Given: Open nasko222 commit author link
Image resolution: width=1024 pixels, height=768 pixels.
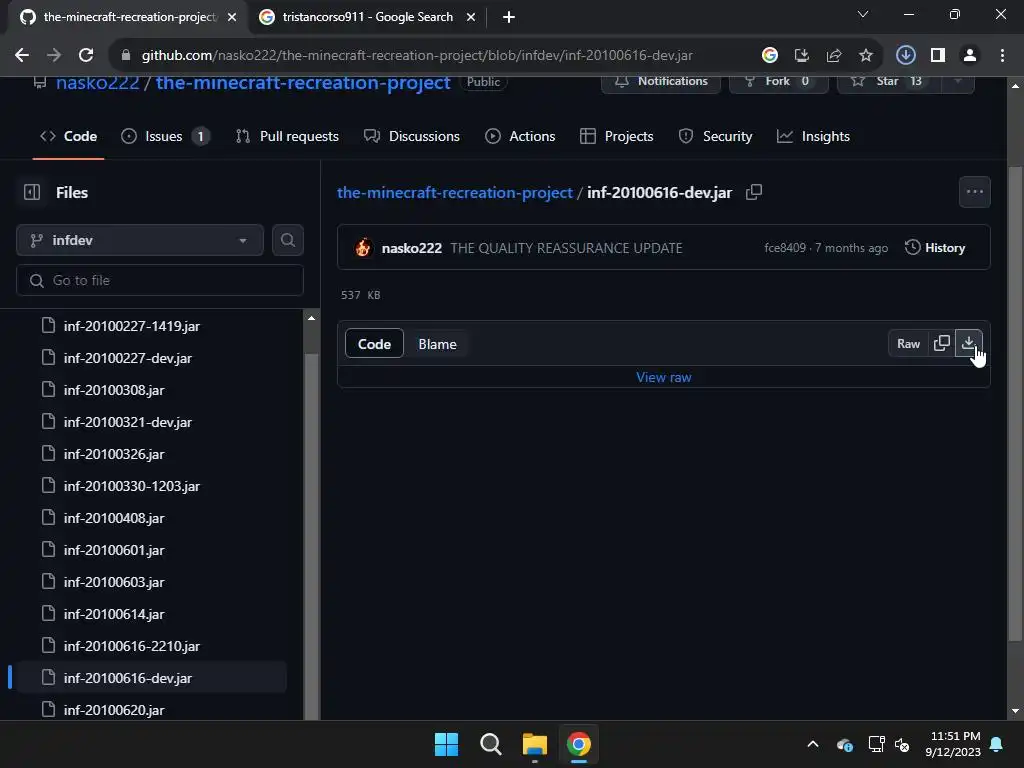Looking at the screenshot, I should point(411,248).
